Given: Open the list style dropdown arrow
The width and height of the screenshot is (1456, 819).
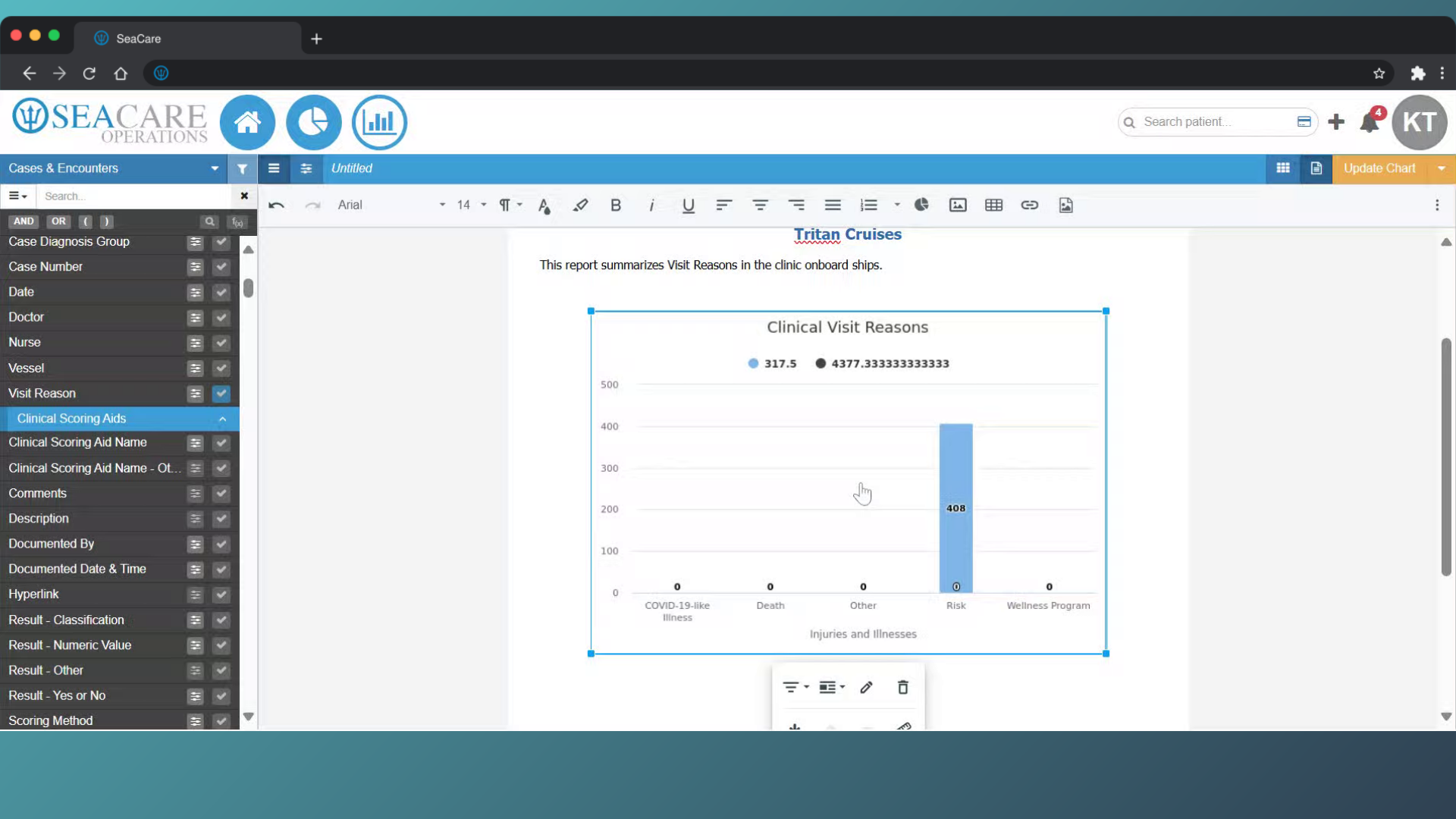Looking at the screenshot, I should tap(896, 205).
